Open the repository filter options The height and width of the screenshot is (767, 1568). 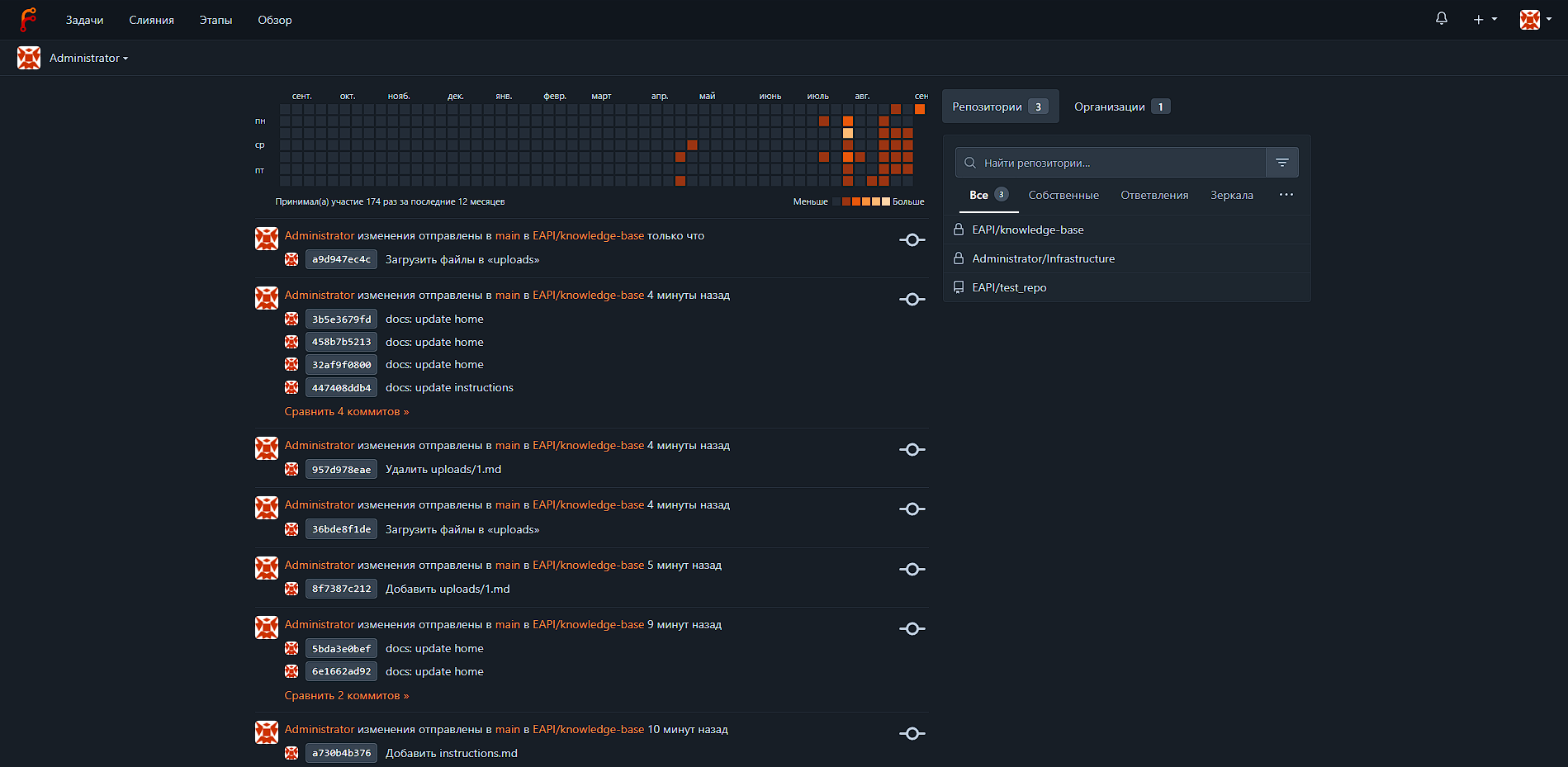(x=1282, y=163)
